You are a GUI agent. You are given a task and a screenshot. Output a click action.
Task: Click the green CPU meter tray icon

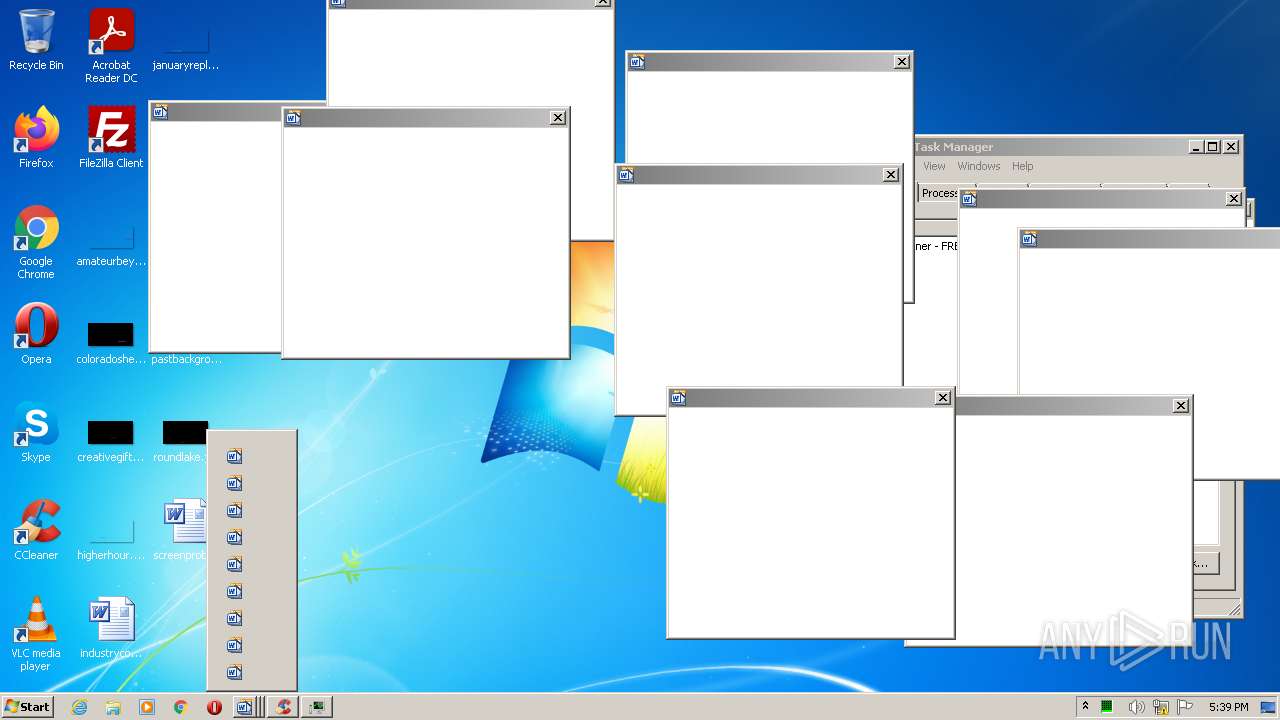[1107, 707]
